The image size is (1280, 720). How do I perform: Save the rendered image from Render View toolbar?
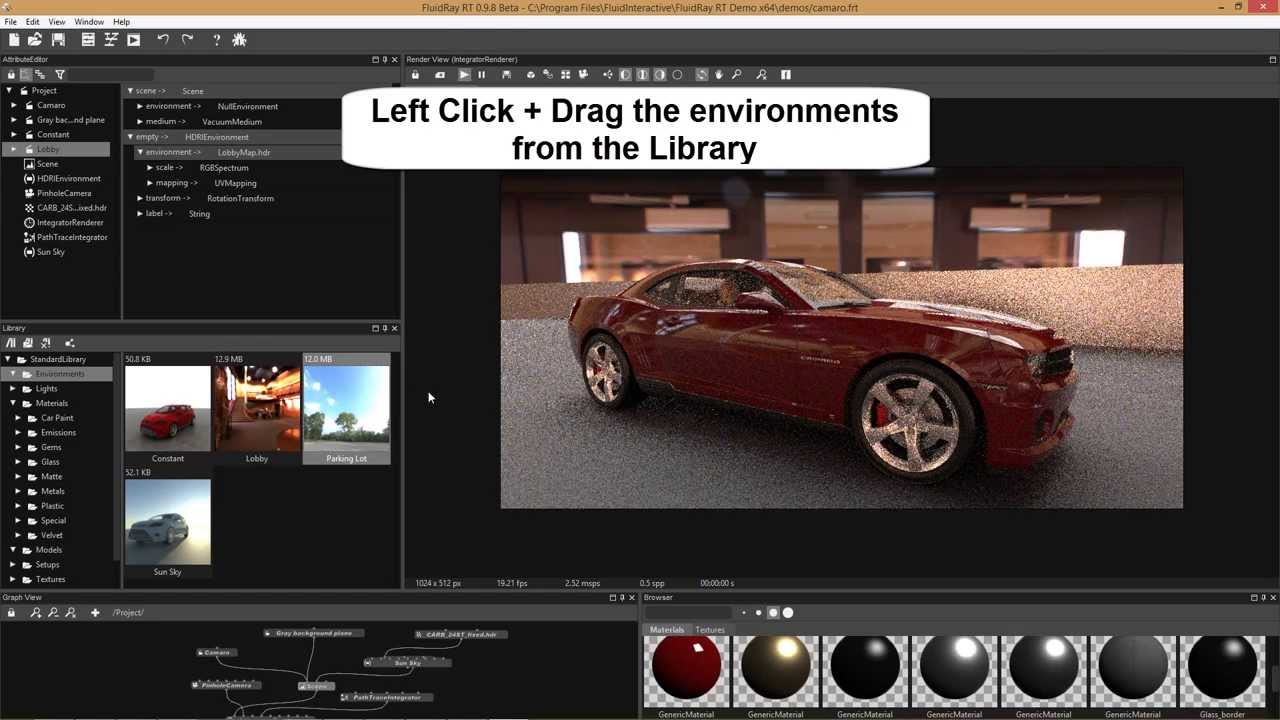(506, 74)
